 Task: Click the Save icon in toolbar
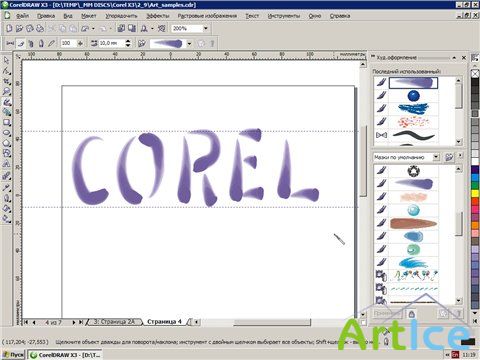30,29
